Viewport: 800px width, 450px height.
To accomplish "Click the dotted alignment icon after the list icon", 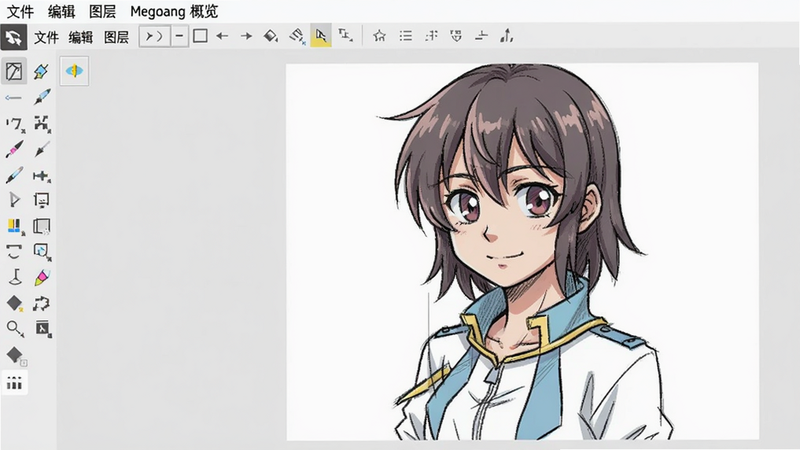I will 432,36.
